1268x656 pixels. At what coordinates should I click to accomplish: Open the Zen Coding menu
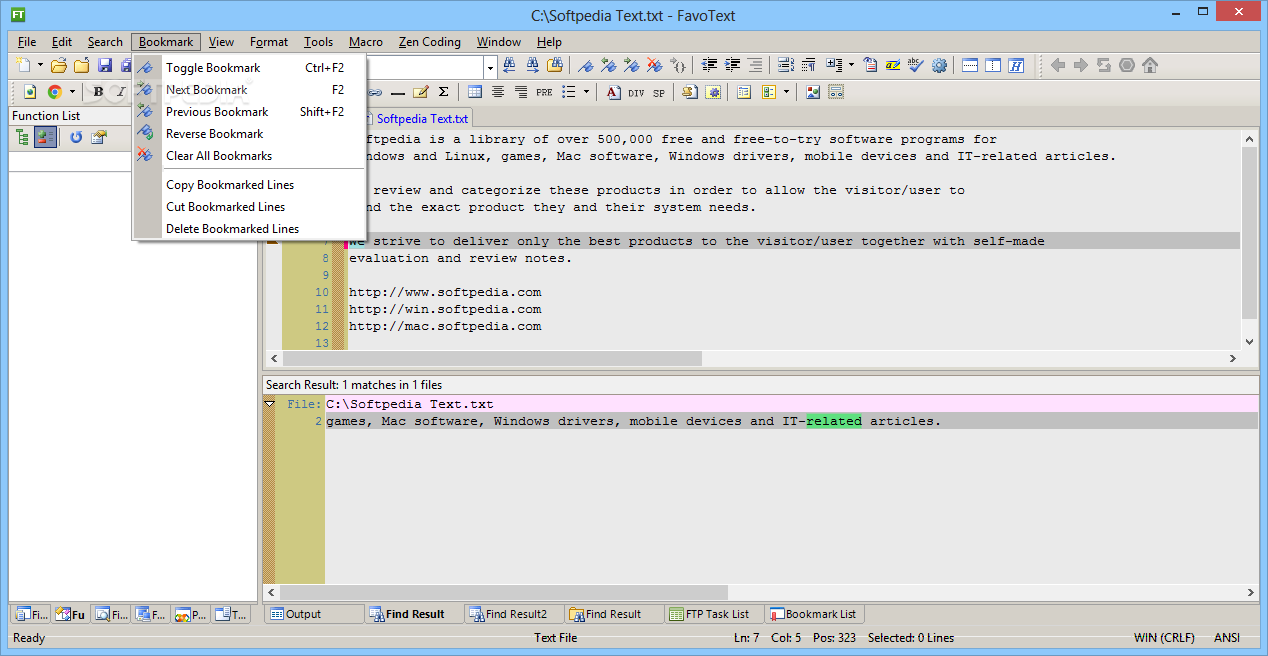click(x=429, y=42)
